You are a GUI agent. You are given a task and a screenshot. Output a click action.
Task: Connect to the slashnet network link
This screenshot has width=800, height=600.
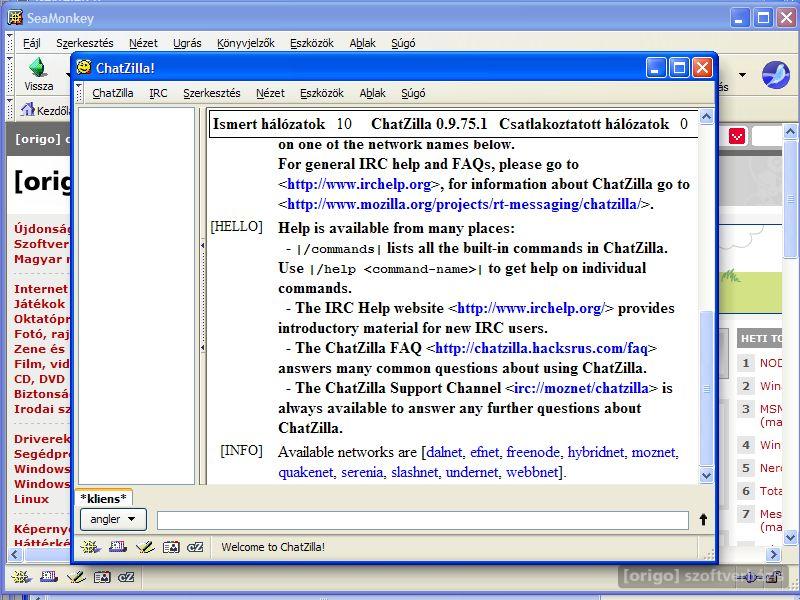click(x=414, y=472)
